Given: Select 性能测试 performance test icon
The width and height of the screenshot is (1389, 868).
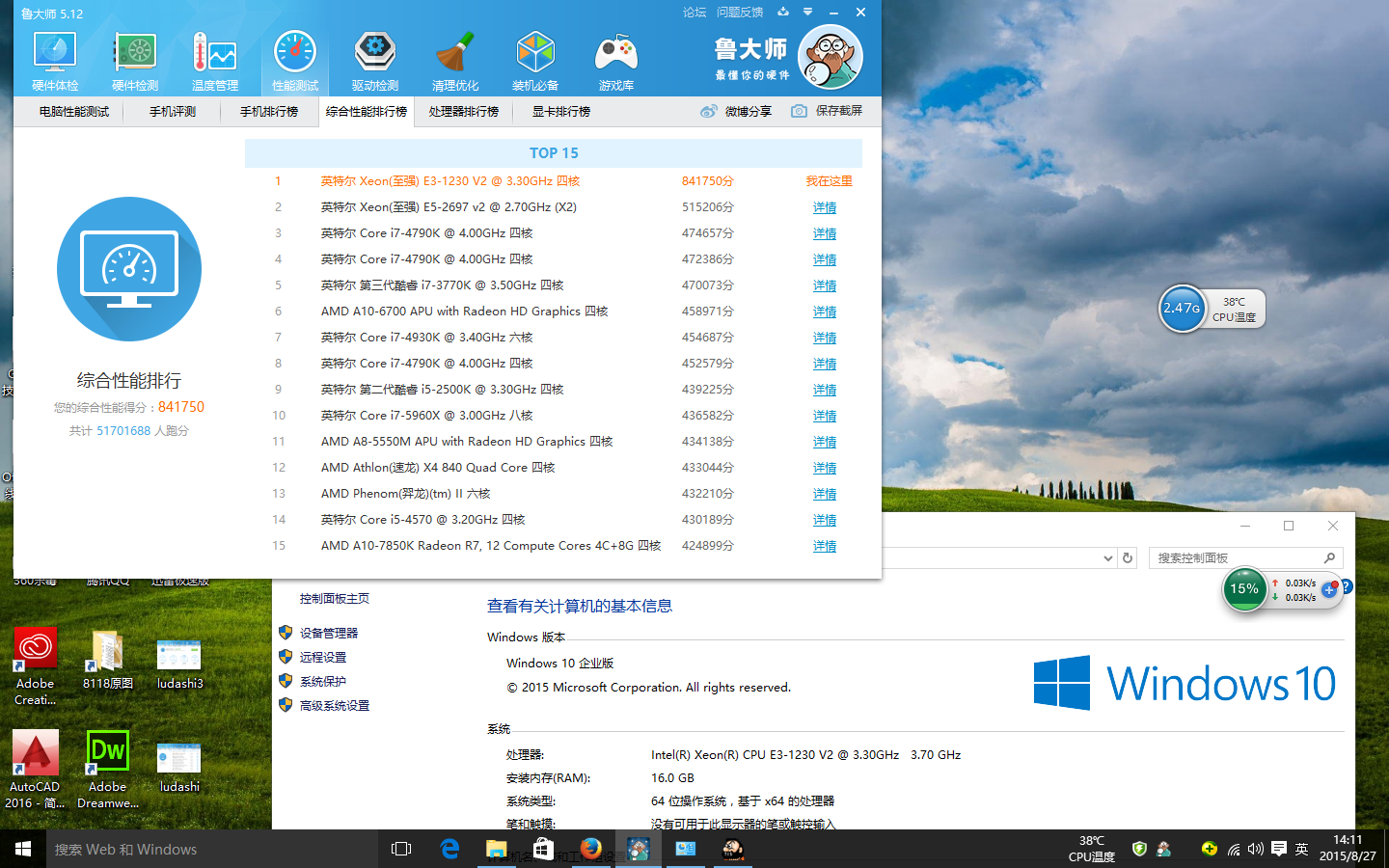Looking at the screenshot, I should (x=295, y=62).
